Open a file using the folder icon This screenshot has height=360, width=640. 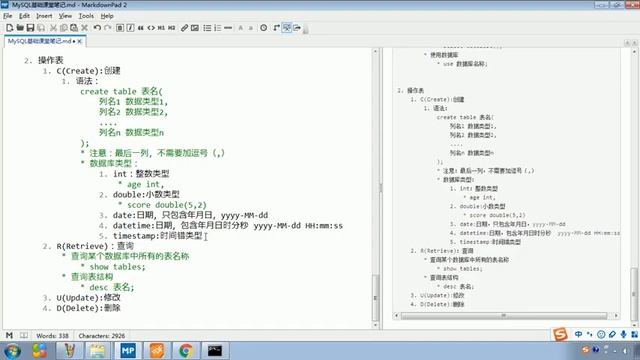click(20, 28)
